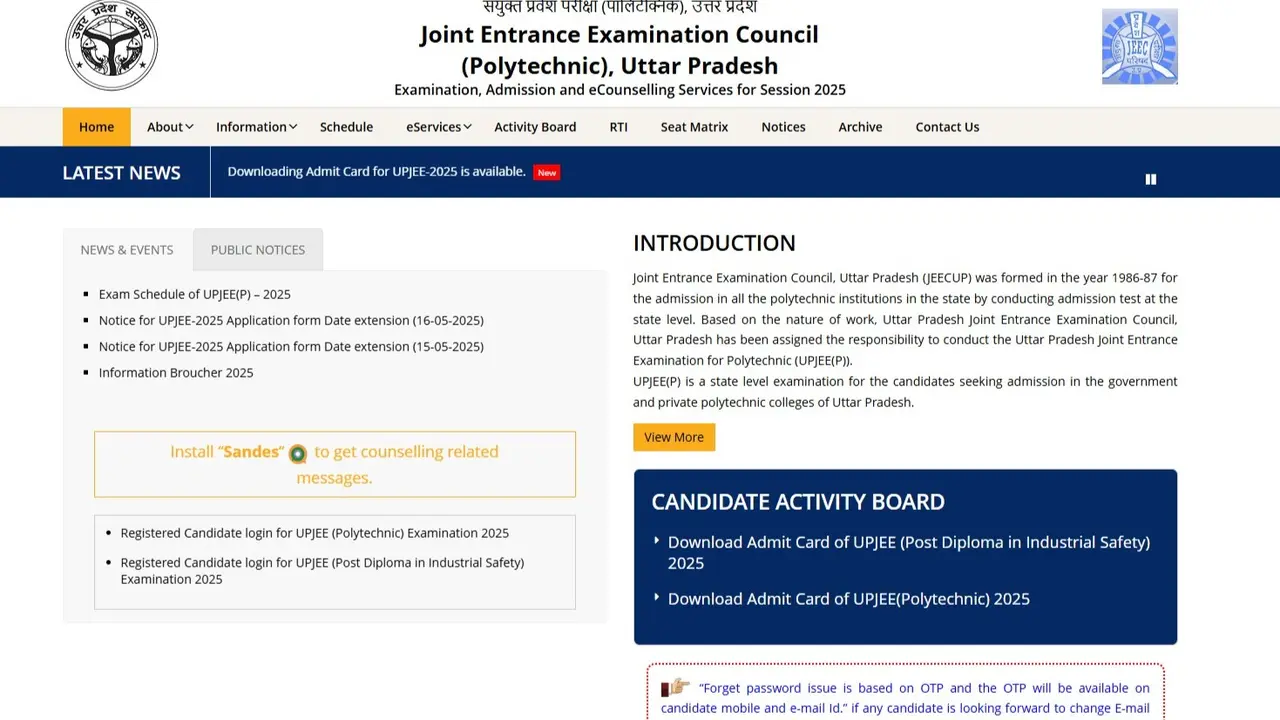Click the UP Government emblem logo

pyautogui.click(x=111, y=45)
